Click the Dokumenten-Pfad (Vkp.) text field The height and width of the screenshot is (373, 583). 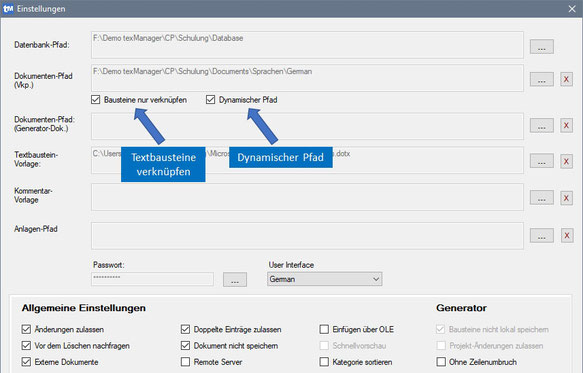pos(307,78)
